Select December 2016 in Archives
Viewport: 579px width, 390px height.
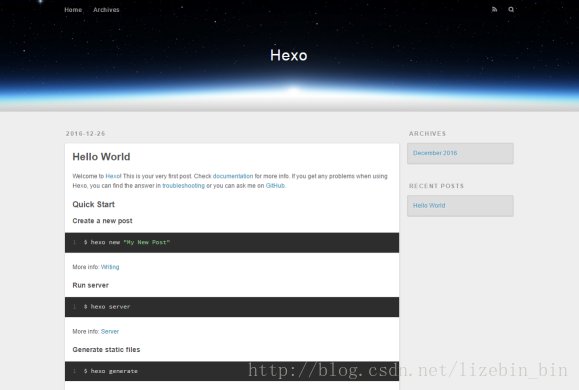pos(435,153)
